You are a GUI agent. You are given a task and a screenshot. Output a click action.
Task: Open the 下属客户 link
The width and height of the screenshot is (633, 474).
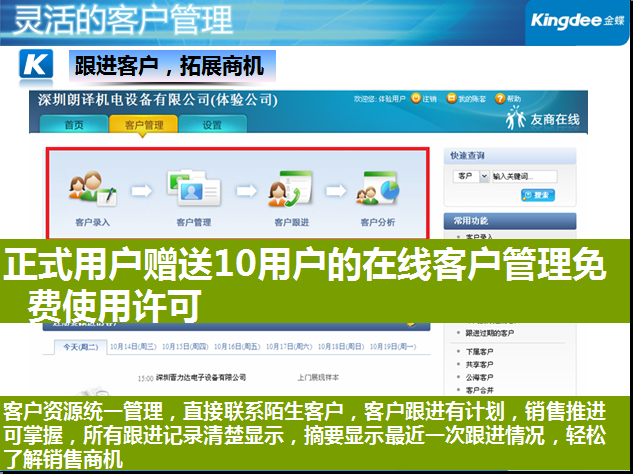pos(479,352)
